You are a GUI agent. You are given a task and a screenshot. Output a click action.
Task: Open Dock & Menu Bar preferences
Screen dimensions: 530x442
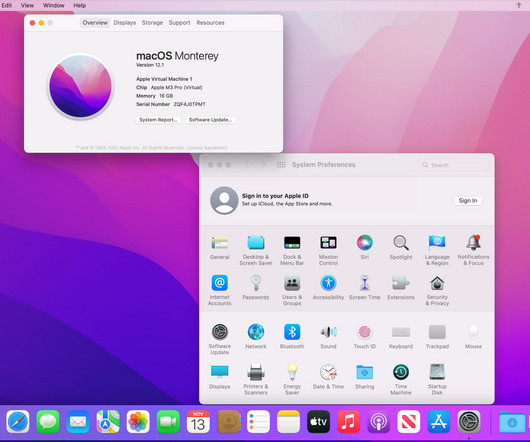pyautogui.click(x=292, y=250)
